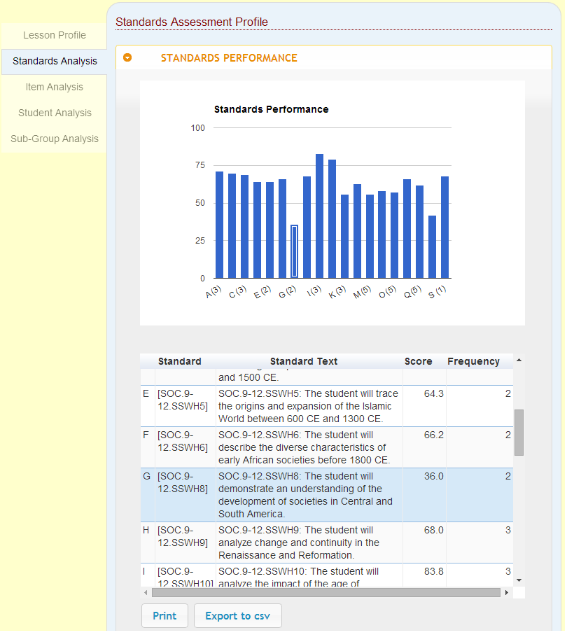Viewport: 565px width, 631px height.
Task: Click the chart bar above the A(3) label
Action: tap(219, 225)
